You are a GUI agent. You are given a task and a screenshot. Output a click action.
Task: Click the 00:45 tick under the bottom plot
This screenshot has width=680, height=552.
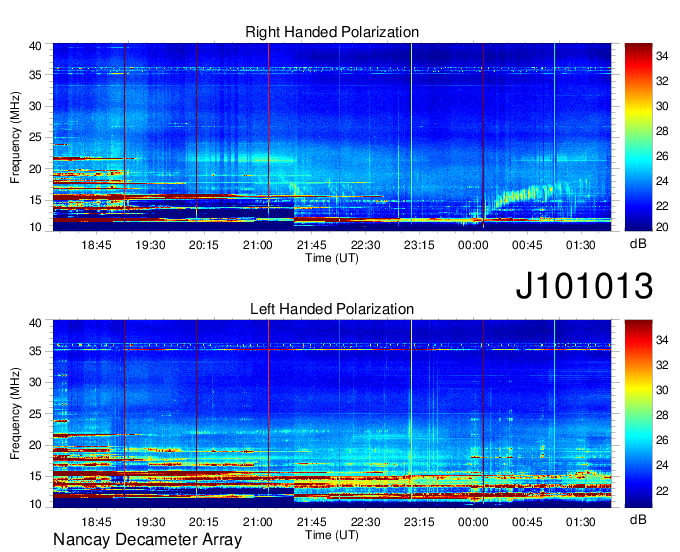[x=527, y=522]
